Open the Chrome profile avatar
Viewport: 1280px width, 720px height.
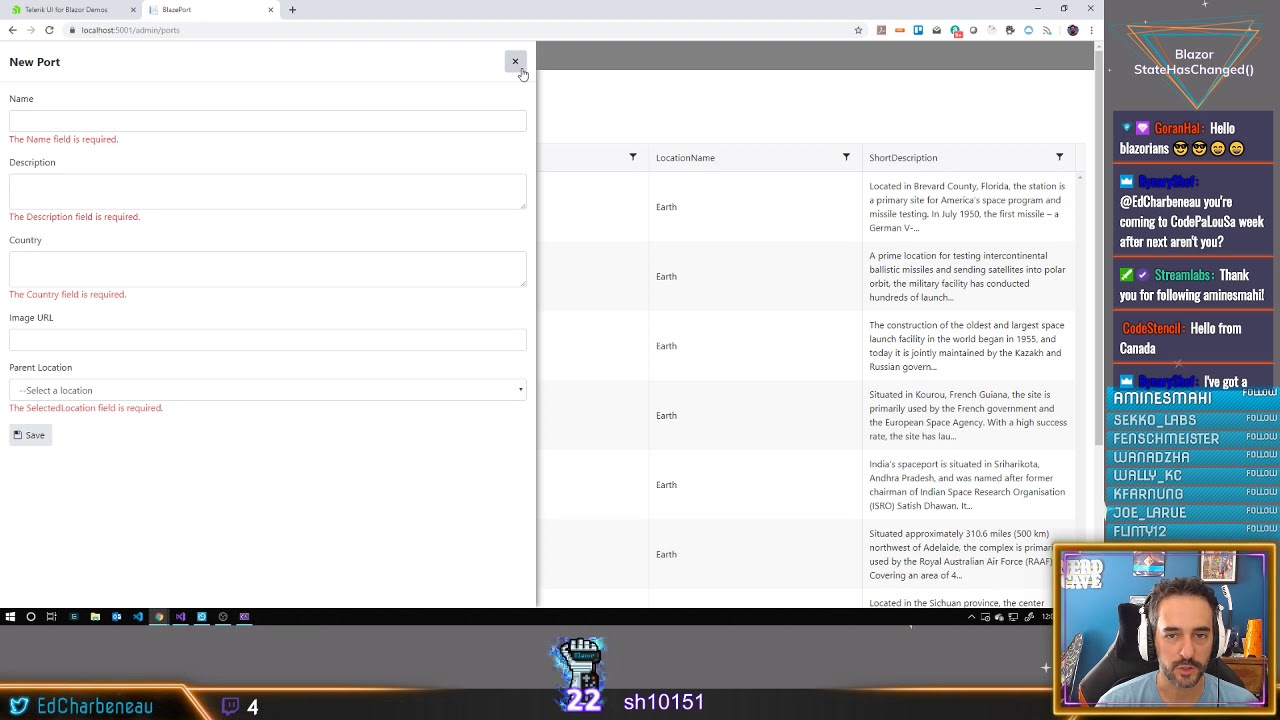[x=1073, y=30]
